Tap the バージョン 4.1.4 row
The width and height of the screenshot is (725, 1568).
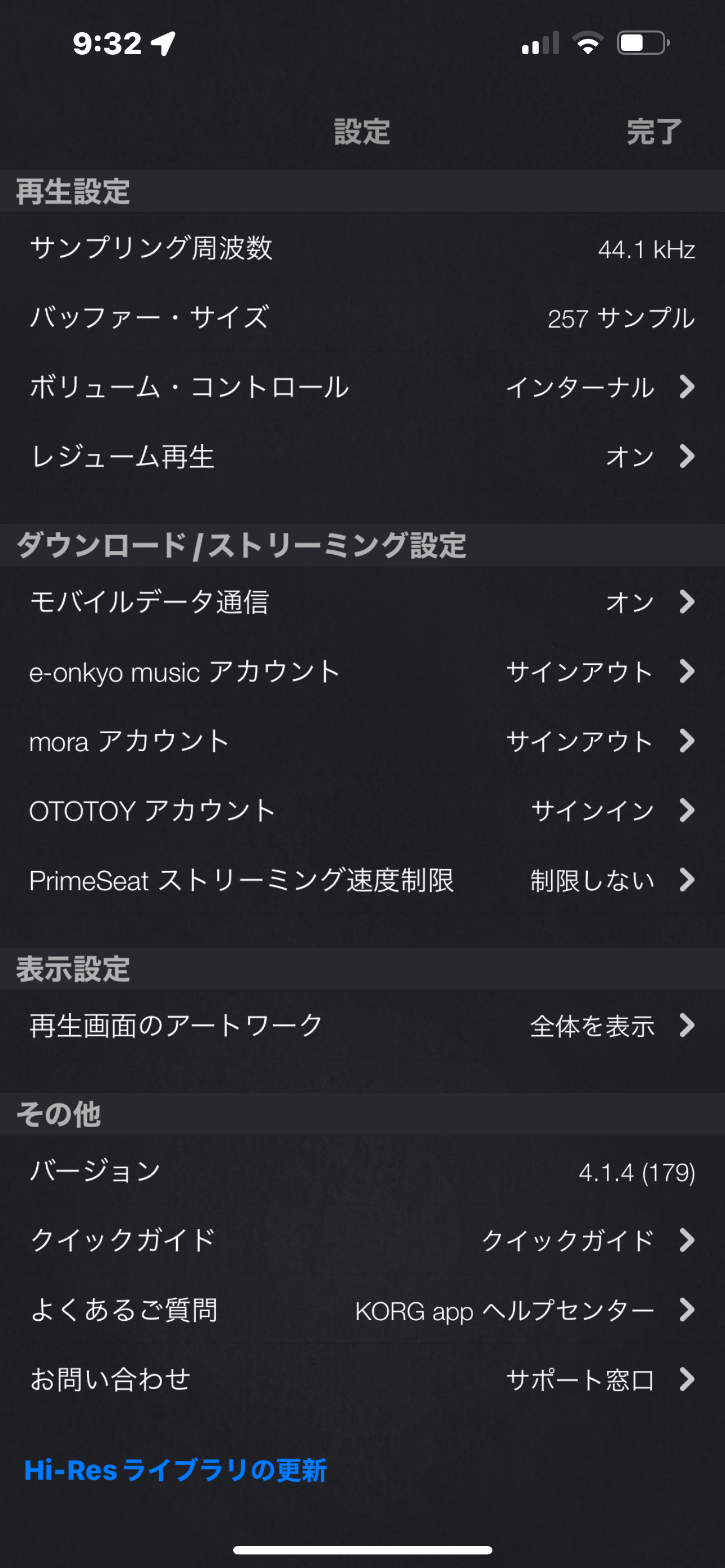[x=362, y=1171]
